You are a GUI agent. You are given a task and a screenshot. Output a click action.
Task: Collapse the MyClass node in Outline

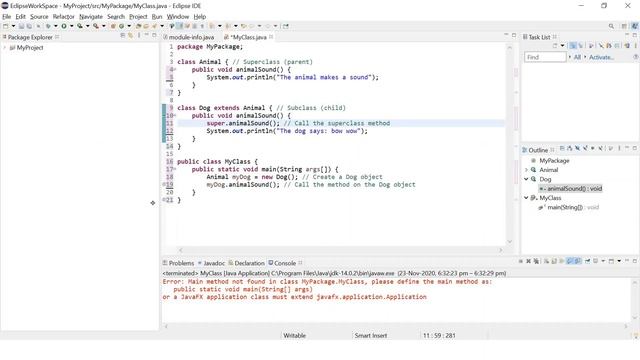click(x=526, y=198)
